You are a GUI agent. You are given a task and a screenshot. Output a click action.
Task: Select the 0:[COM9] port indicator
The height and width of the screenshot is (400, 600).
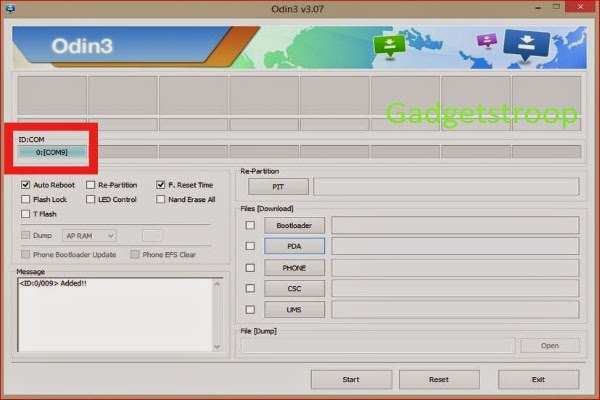coord(52,152)
